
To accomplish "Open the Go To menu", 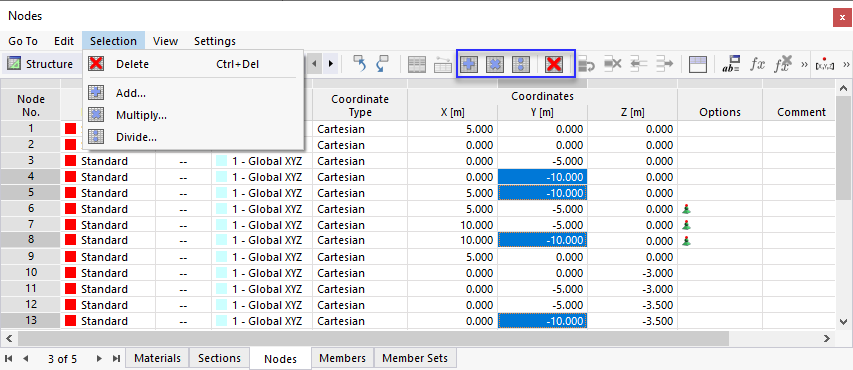I will pyautogui.click(x=23, y=41).
